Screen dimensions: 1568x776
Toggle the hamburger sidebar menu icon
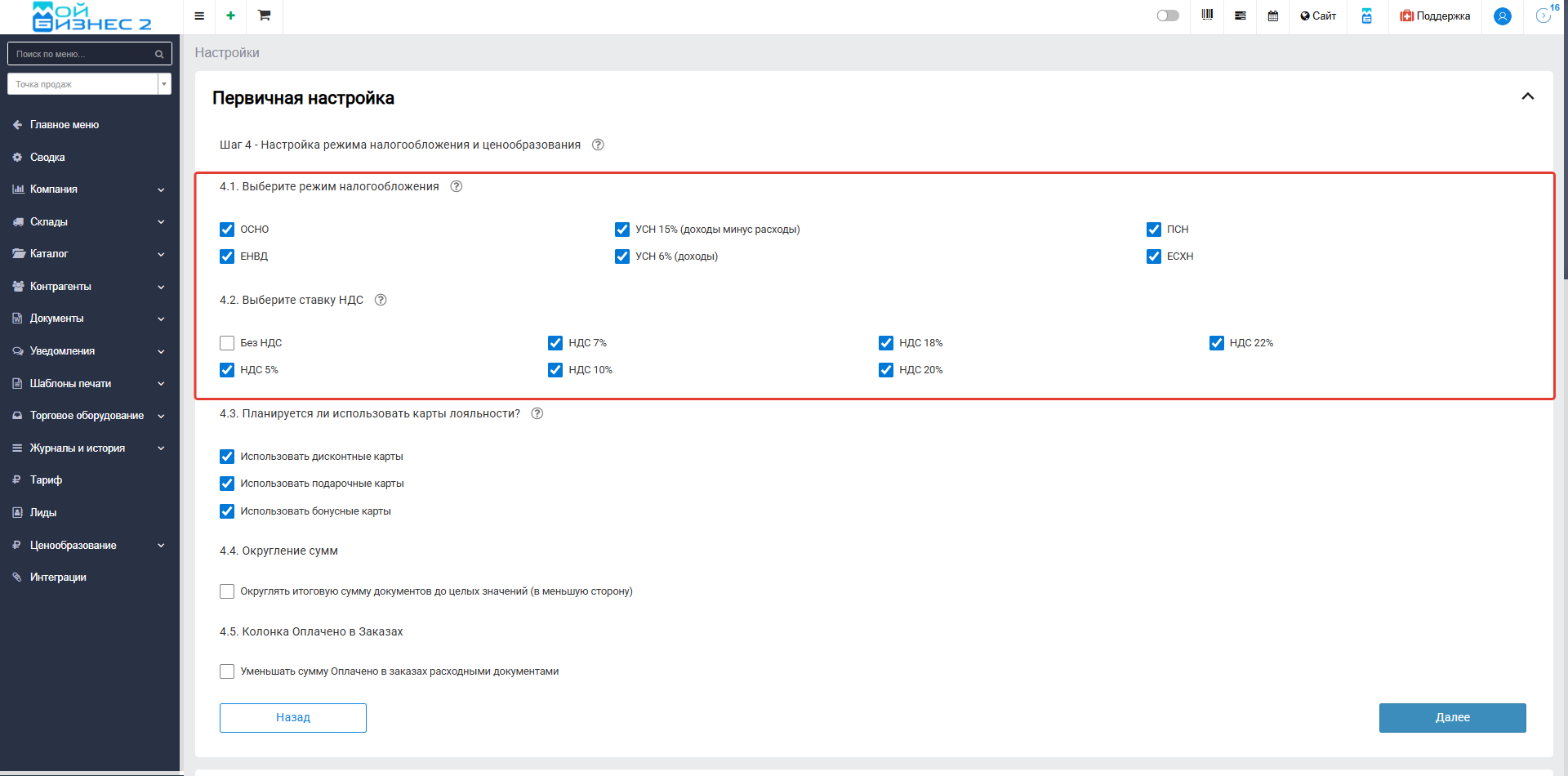click(x=199, y=16)
